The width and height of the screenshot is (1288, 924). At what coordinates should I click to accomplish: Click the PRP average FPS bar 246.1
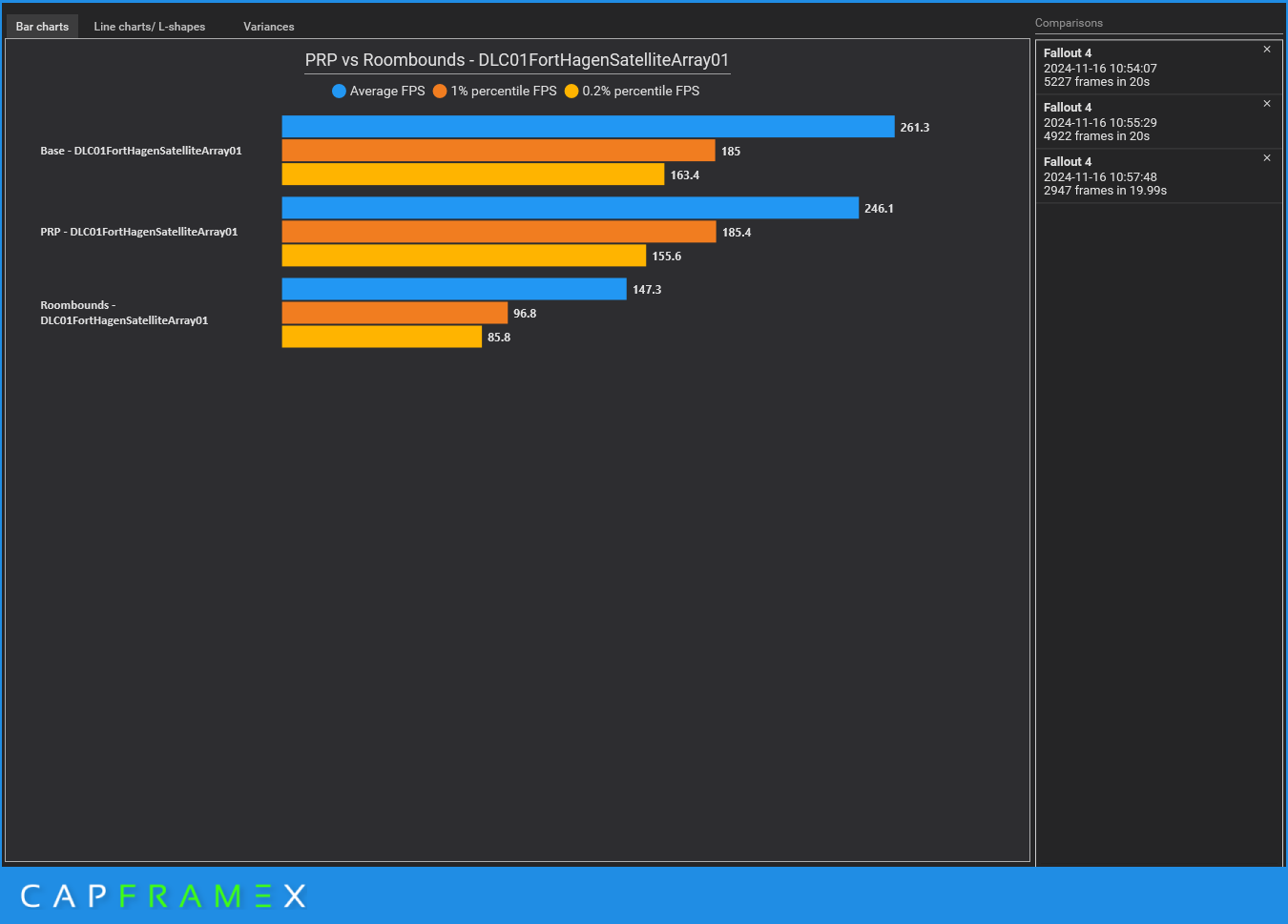click(571, 208)
